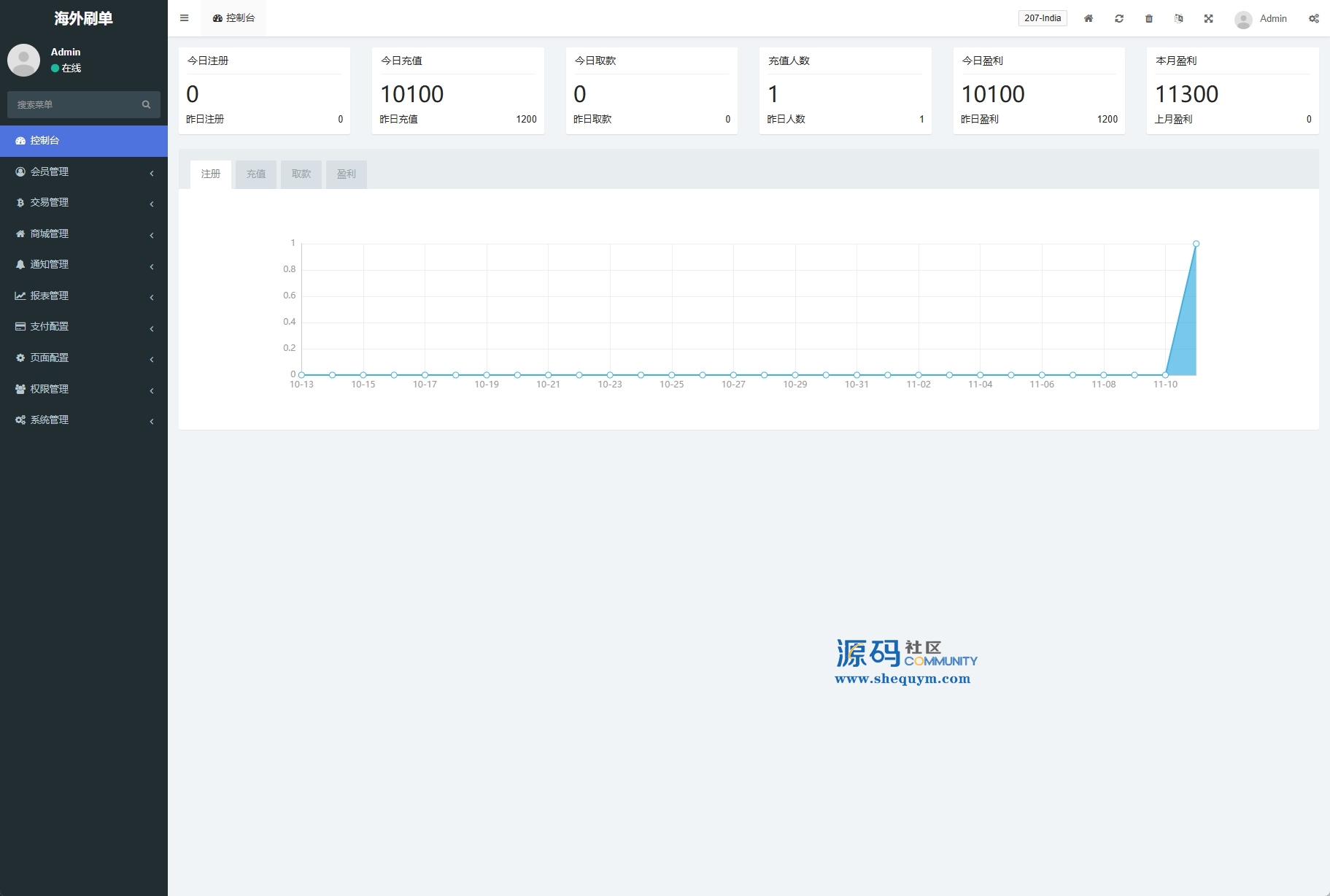The image size is (1330, 896).
Task: Open the 207-India site selector
Action: click(1042, 18)
